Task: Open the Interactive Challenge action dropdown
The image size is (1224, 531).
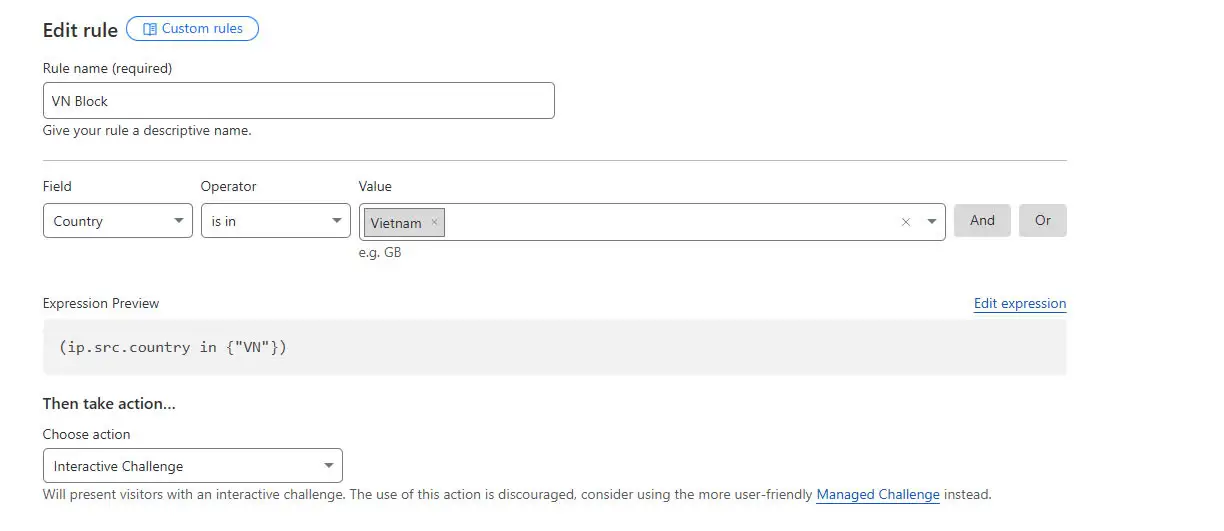Action: click(x=193, y=466)
